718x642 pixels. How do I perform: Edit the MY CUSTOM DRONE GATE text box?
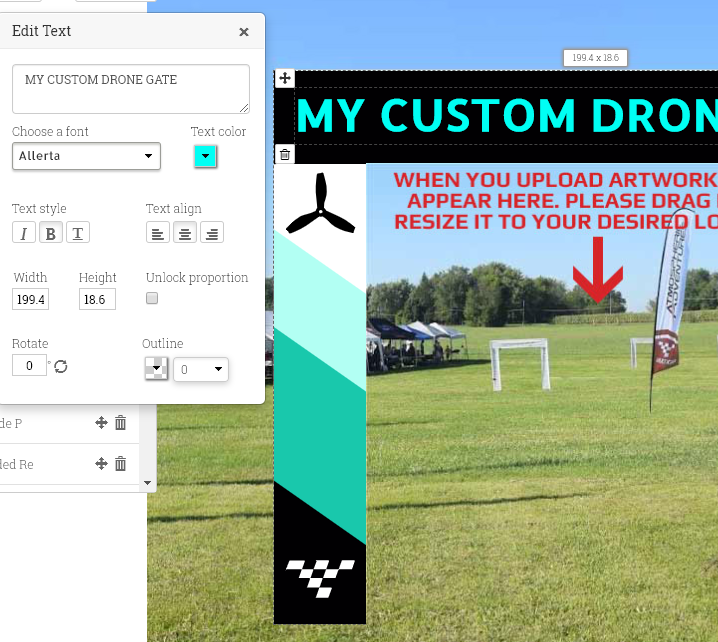[131, 89]
